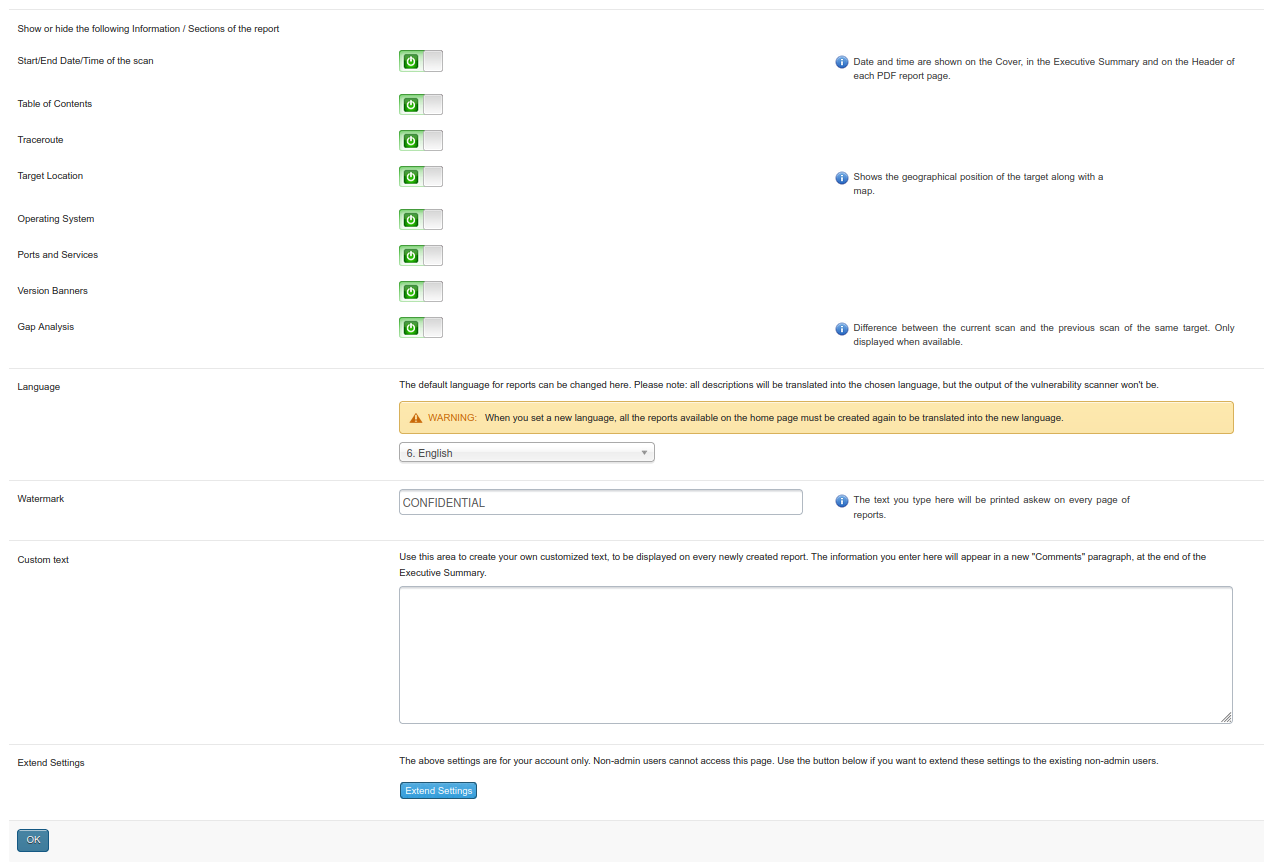The height and width of the screenshot is (862, 1264).
Task: Click the warning triangle icon in language notice
Action: 416,418
